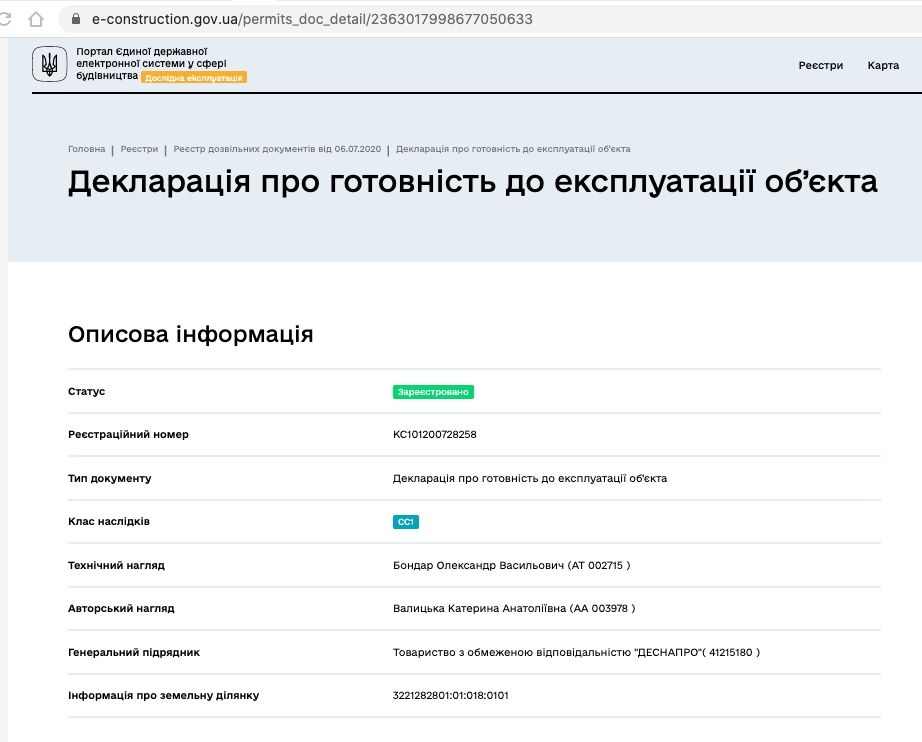Click the Реєстраційний номер label
The image size is (922, 742).
click(x=128, y=434)
